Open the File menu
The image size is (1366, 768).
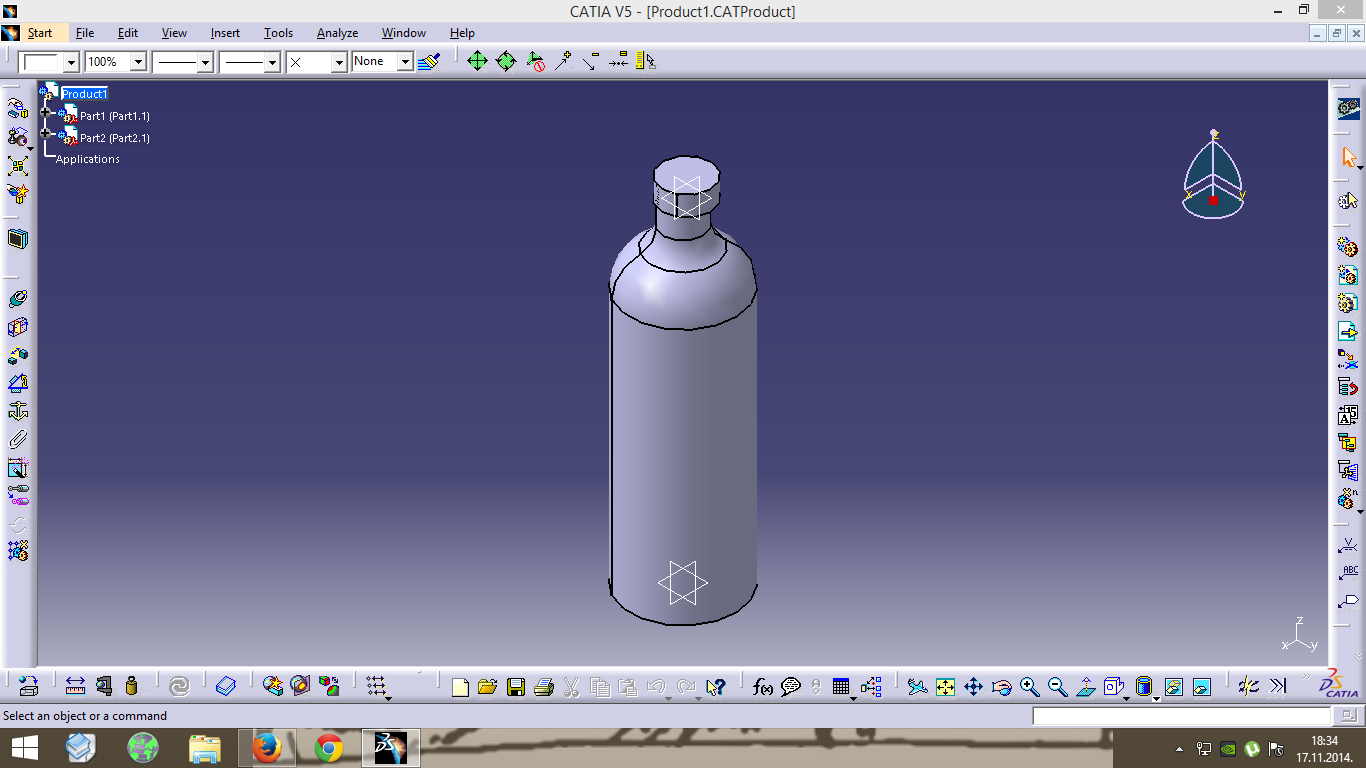[85, 33]
